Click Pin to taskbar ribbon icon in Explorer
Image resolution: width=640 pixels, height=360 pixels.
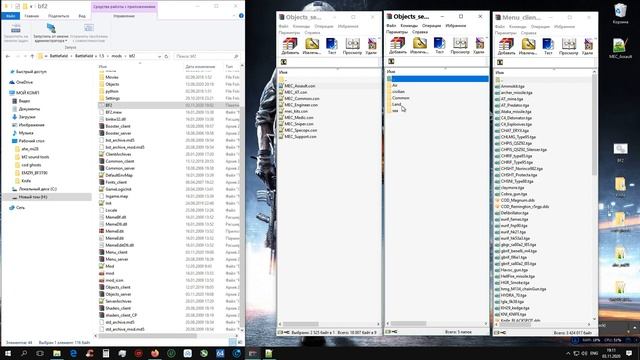coord(16,29)
